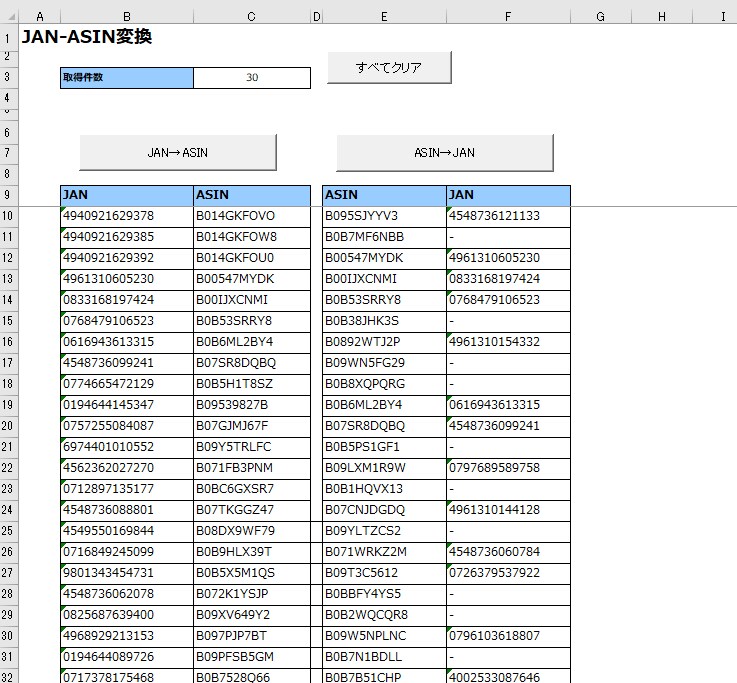Select column H header
The height and width of the screenshot is (683, 737).
point(662,16)
